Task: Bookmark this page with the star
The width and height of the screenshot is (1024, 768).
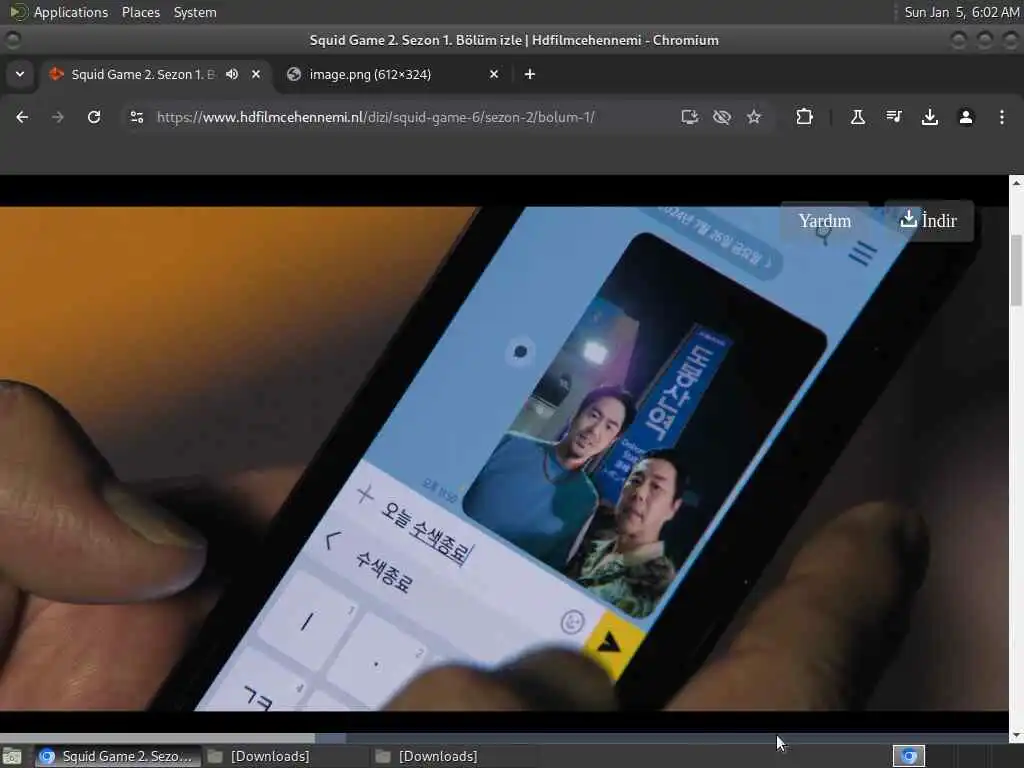Action: click(754, 117)
